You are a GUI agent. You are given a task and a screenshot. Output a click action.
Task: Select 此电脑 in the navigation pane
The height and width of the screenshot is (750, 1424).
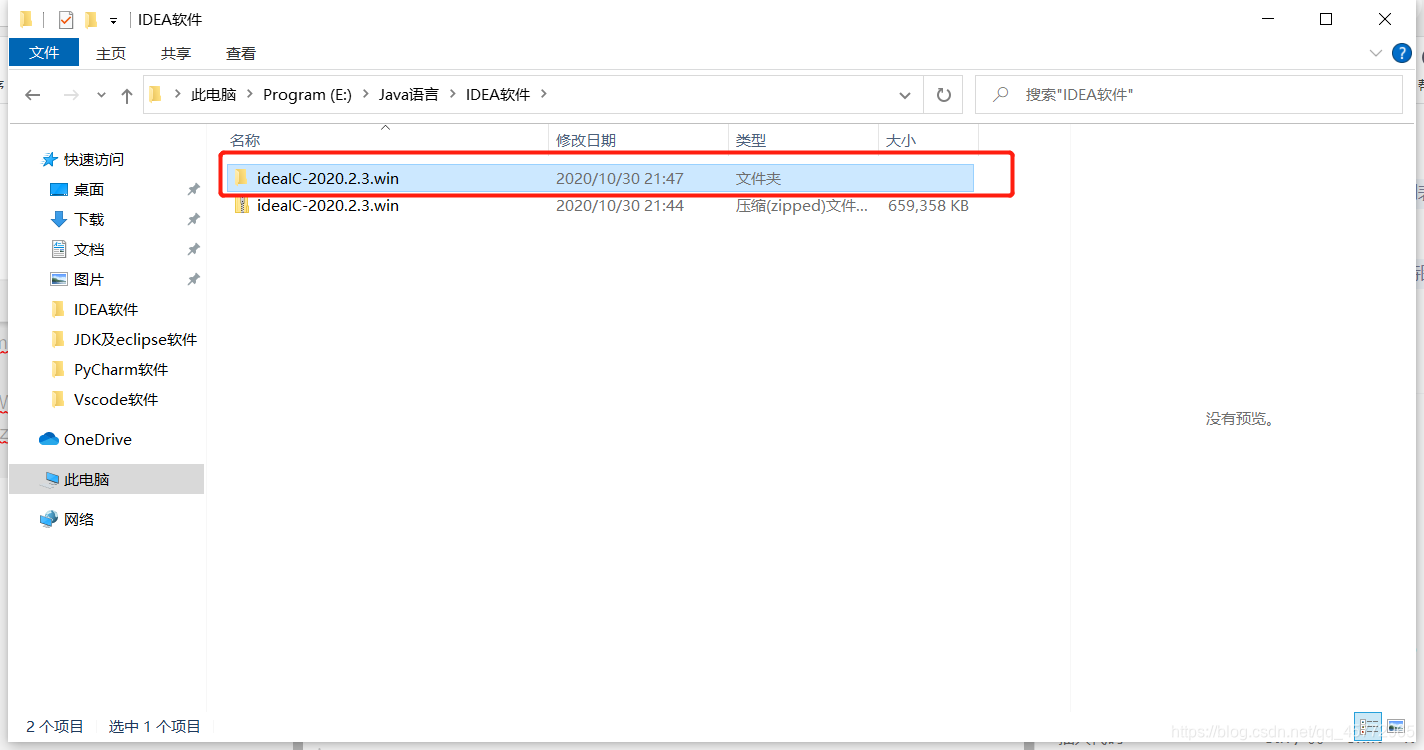(106, 479)
